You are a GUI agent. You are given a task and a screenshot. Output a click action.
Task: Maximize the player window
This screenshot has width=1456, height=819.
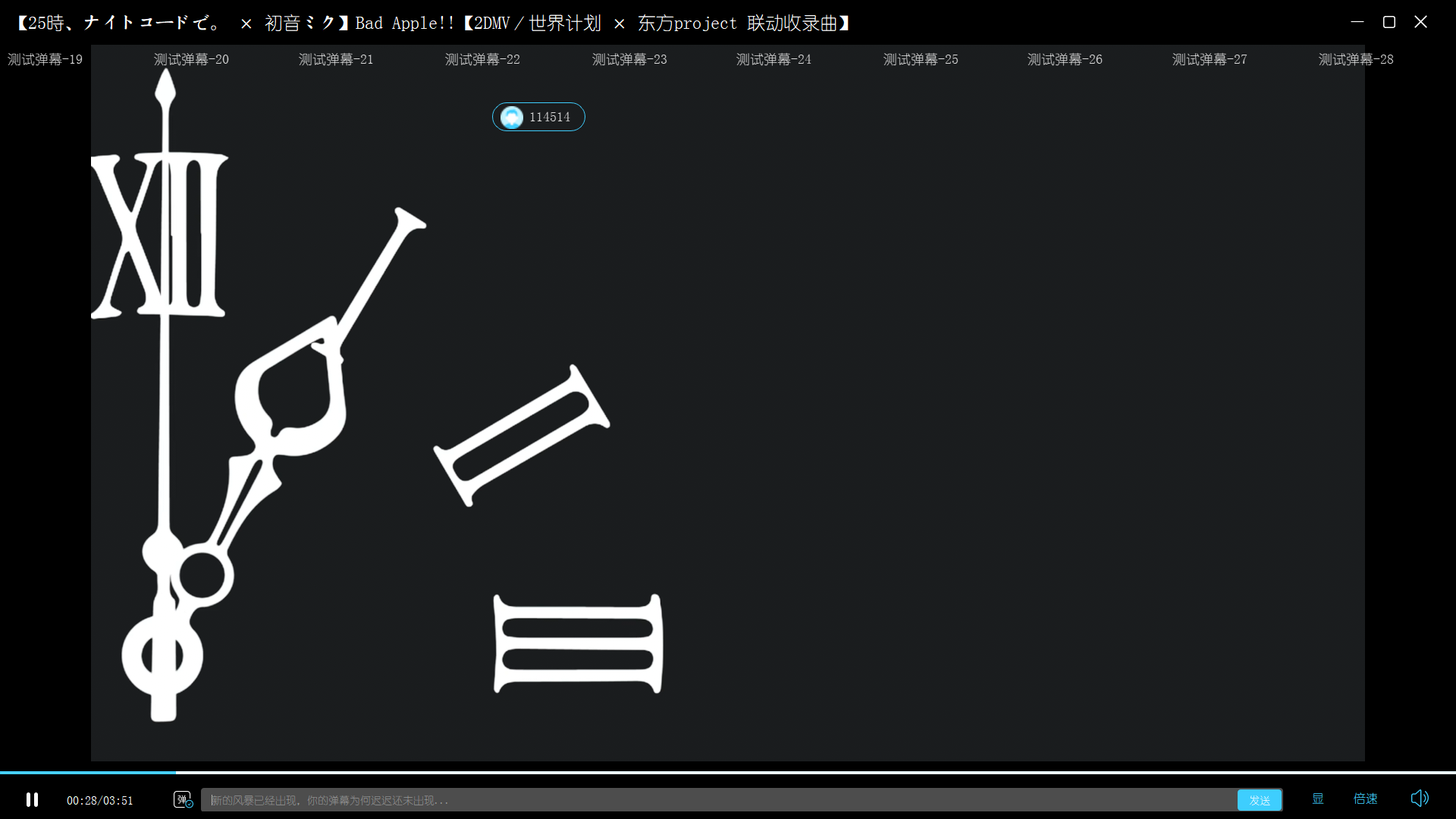[1389, 22]
